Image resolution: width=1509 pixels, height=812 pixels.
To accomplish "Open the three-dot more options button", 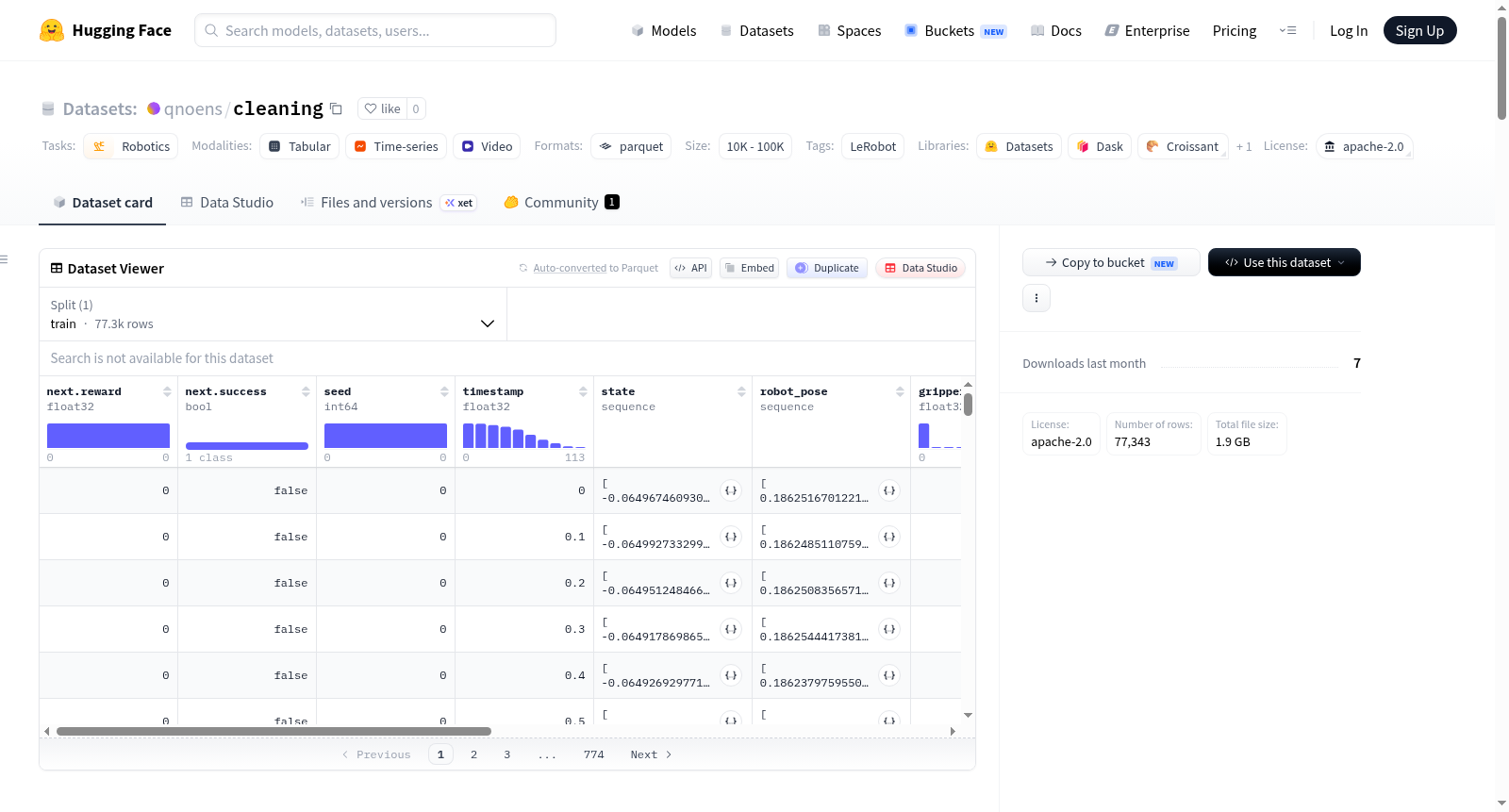I will [x=1036, y=298].
